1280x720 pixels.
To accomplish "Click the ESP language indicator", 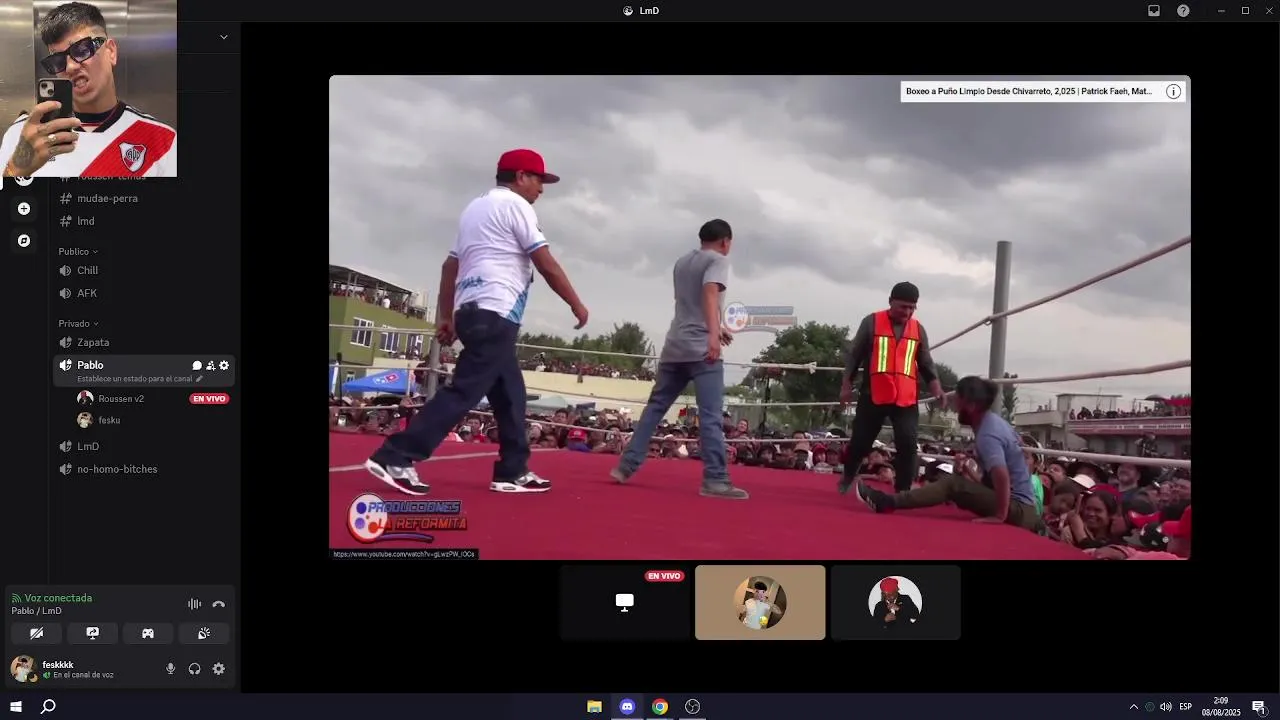I will pos(1186,707).
